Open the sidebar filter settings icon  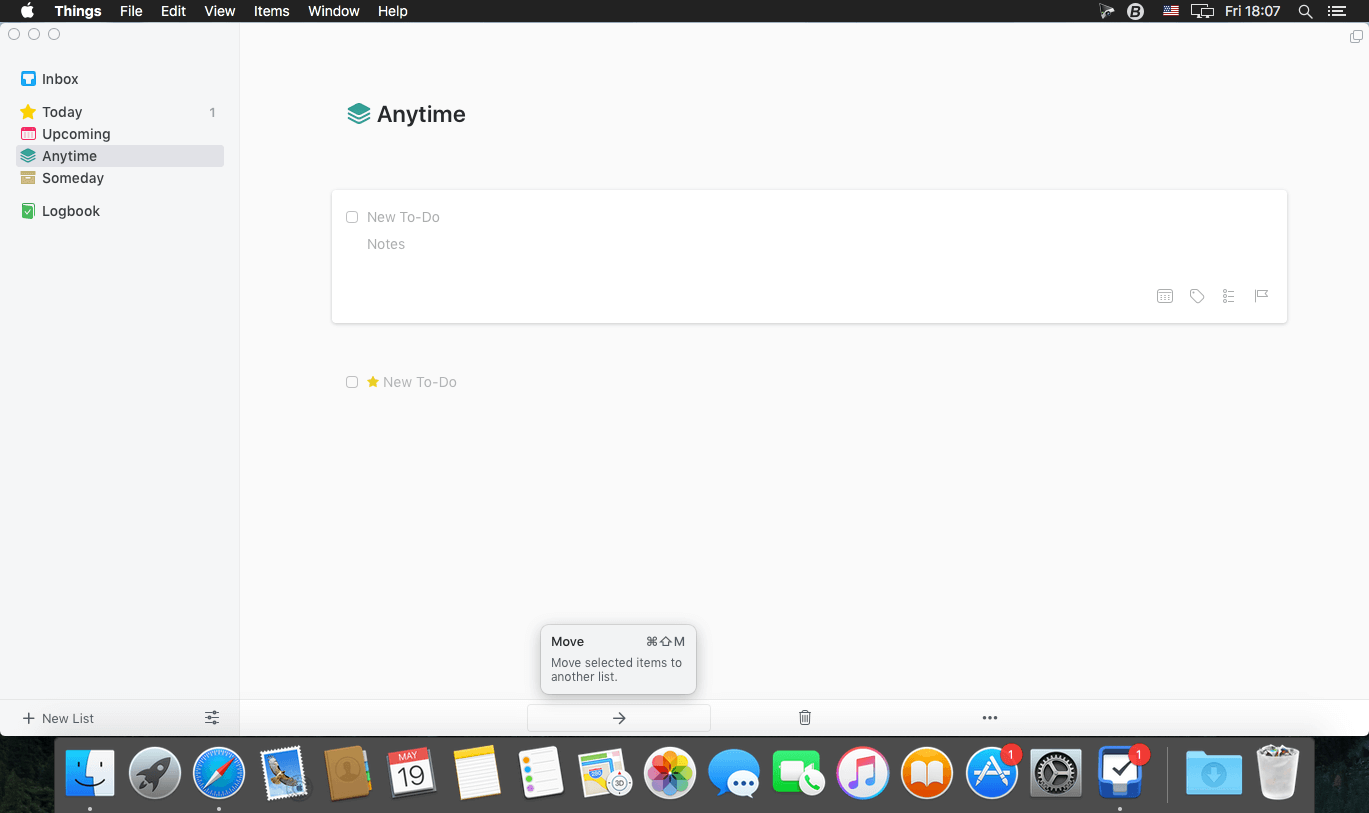click(x=212, y=718)
